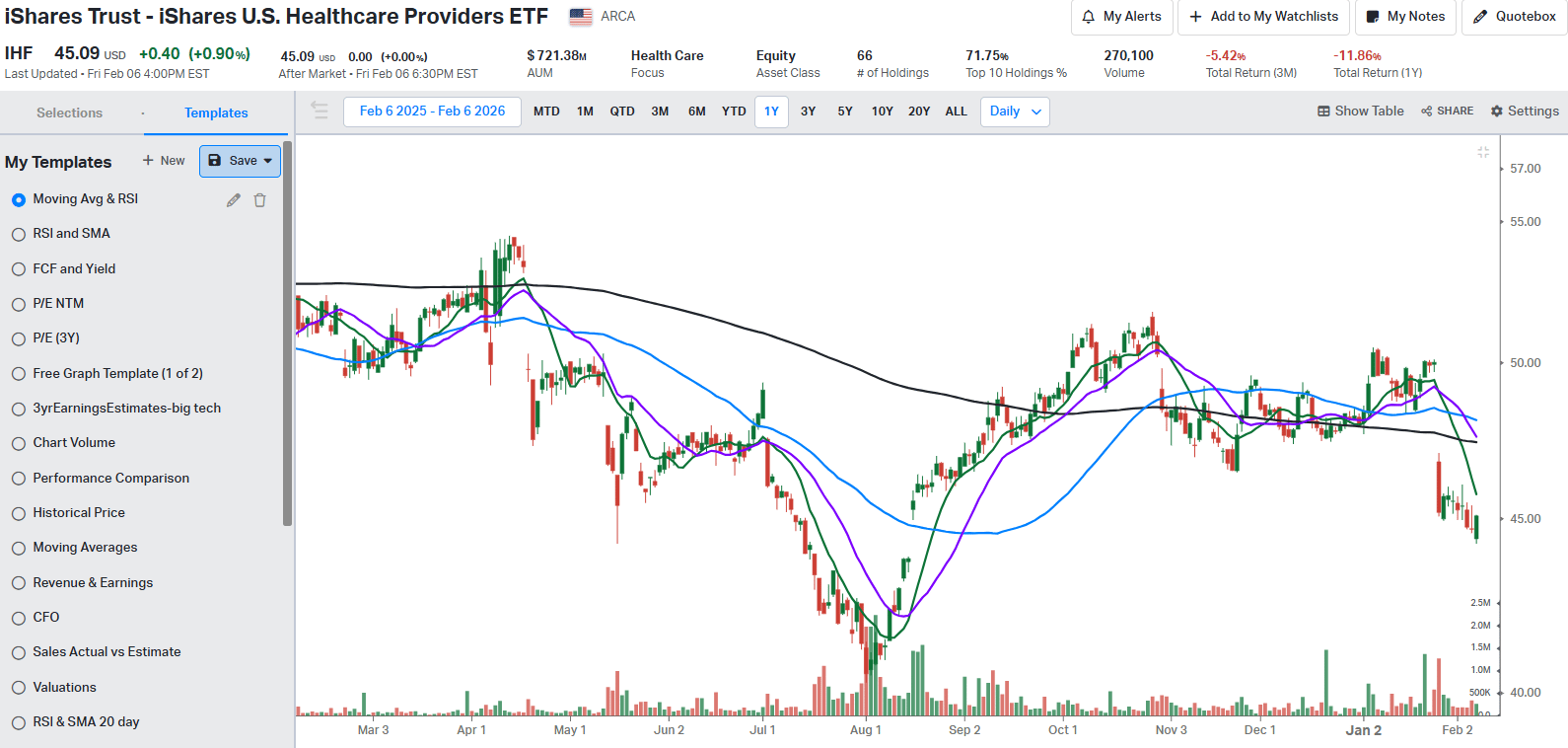This screenshot has width=1568, height=748.
Task: Select the 3Y time range
Action: (x=808, y=112)
